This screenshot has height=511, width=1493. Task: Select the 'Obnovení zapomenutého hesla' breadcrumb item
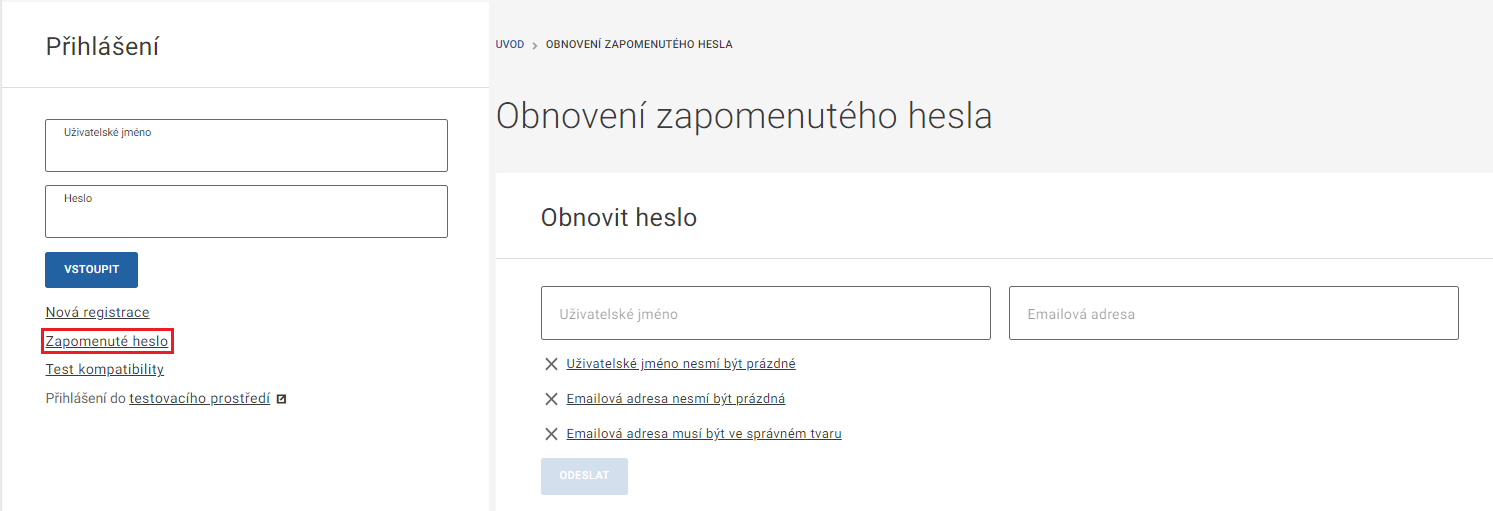639,45
